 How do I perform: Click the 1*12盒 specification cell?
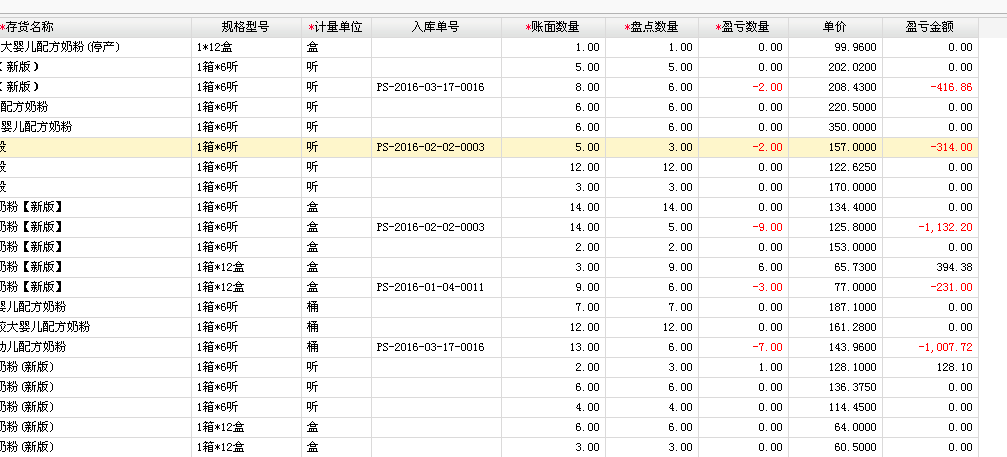click(246, 47)
